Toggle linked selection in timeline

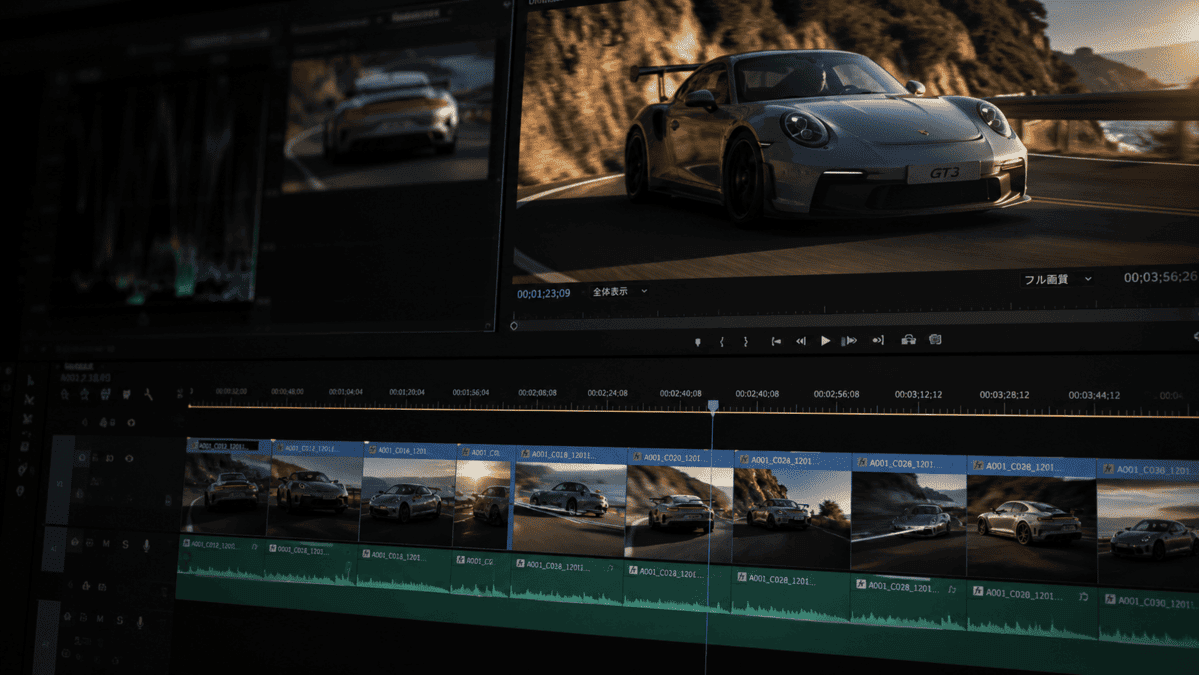(x=106, y=394)
